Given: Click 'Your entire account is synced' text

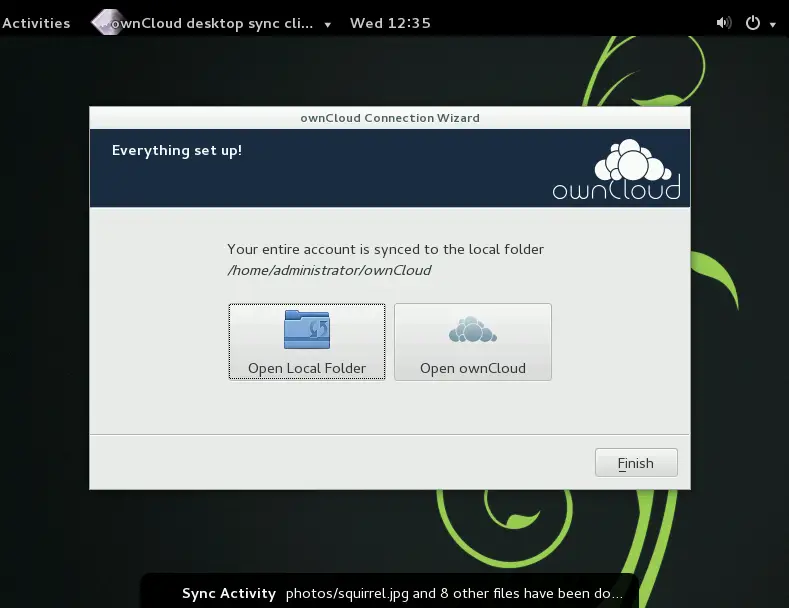Looking at the screenshot, I should pos(385,249).
